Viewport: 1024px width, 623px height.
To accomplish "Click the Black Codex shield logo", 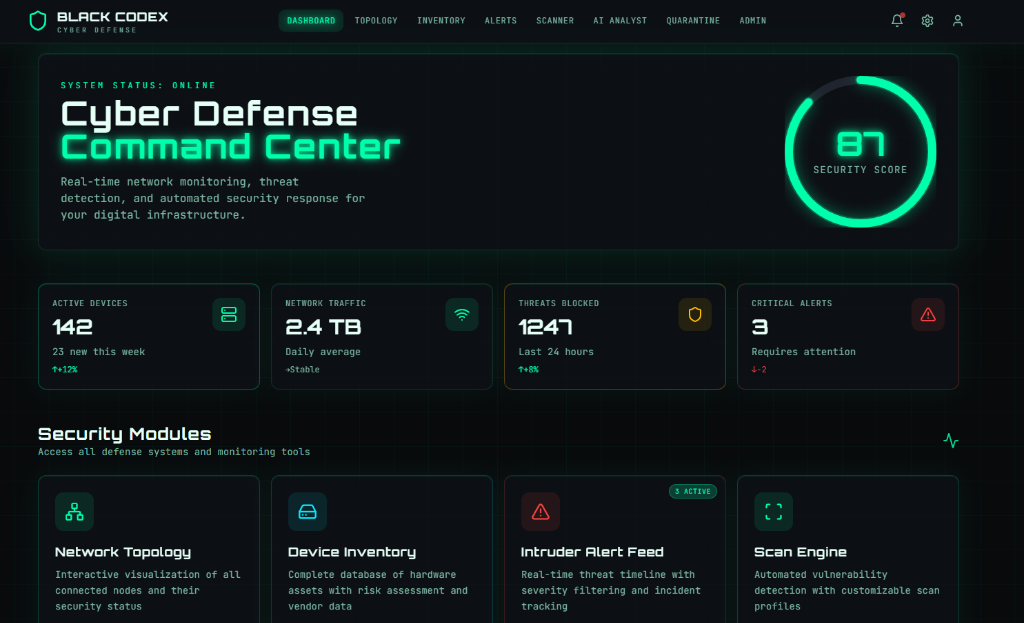I will [38, 21].
